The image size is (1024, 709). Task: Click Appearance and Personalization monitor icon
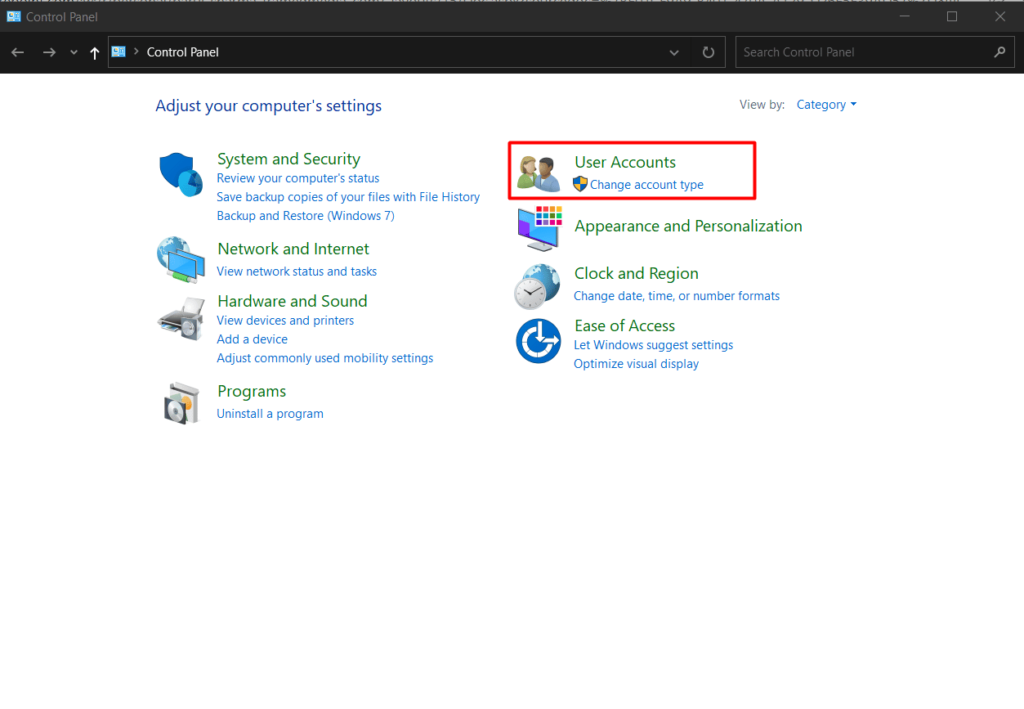tap(539, 228)
